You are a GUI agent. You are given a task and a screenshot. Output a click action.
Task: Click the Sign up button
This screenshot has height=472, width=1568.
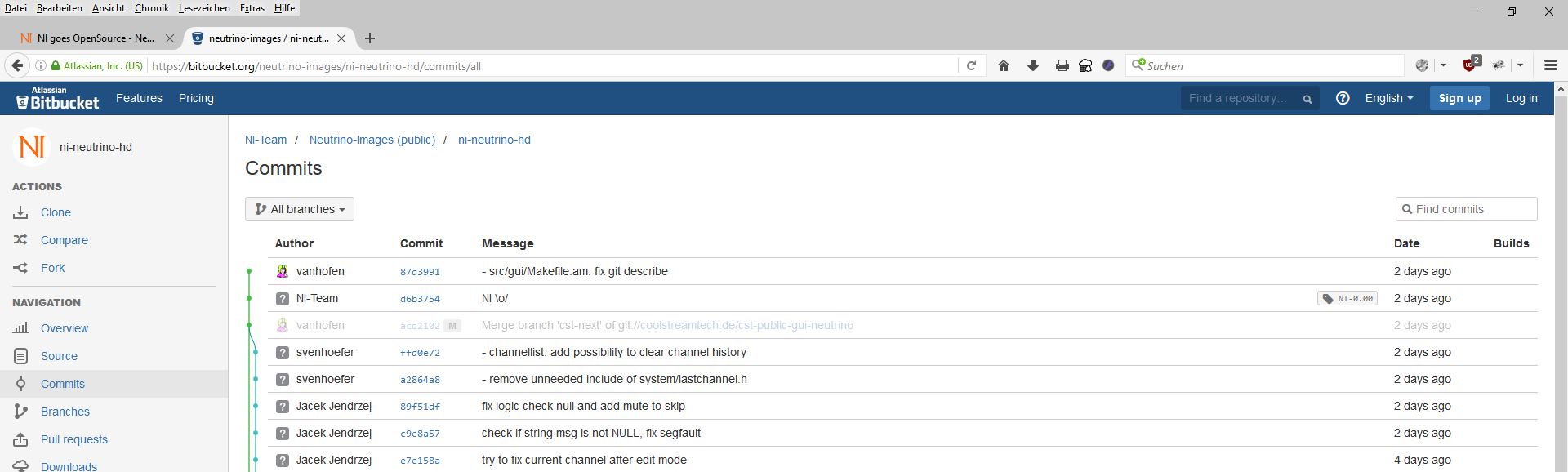coord(1459,98)
